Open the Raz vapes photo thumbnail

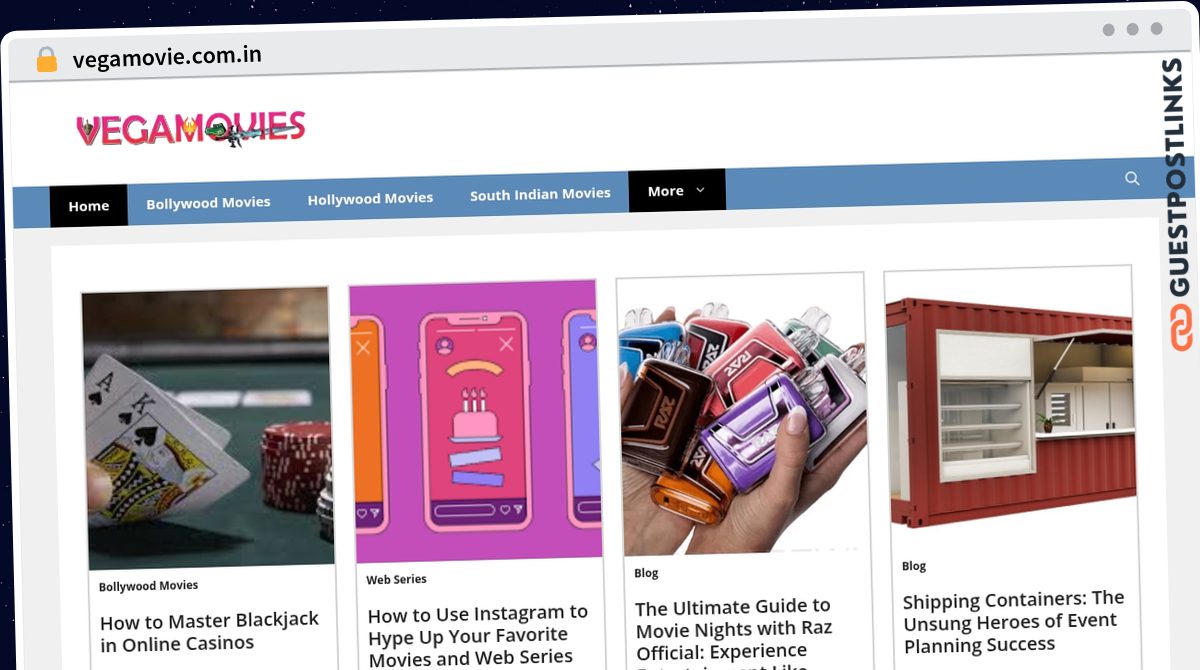pyautogui.click(x=742, y=415)
